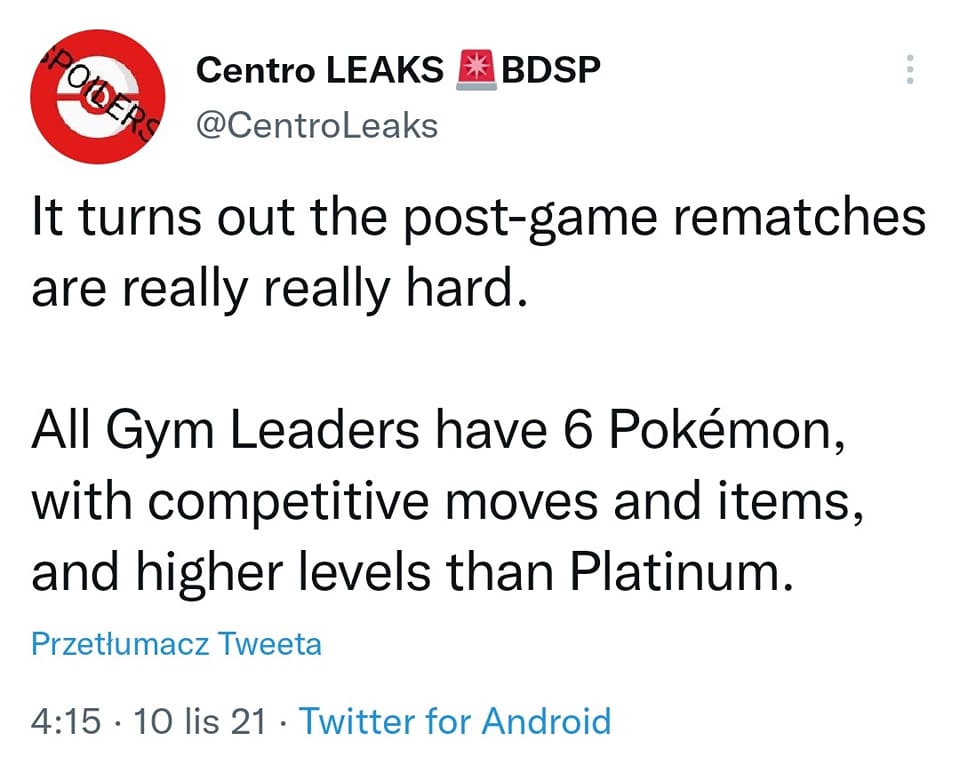Viewport: 960px width, 765px height.
Task: Translate the tweet via Przetłumacz Tweeta
Action: (x=176, y=644)
